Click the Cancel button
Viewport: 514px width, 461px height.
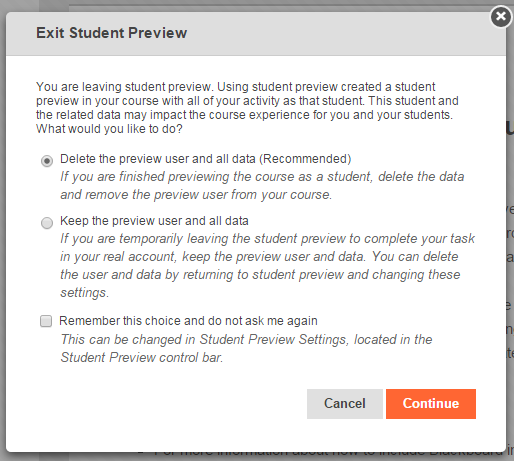pos(345,404)
